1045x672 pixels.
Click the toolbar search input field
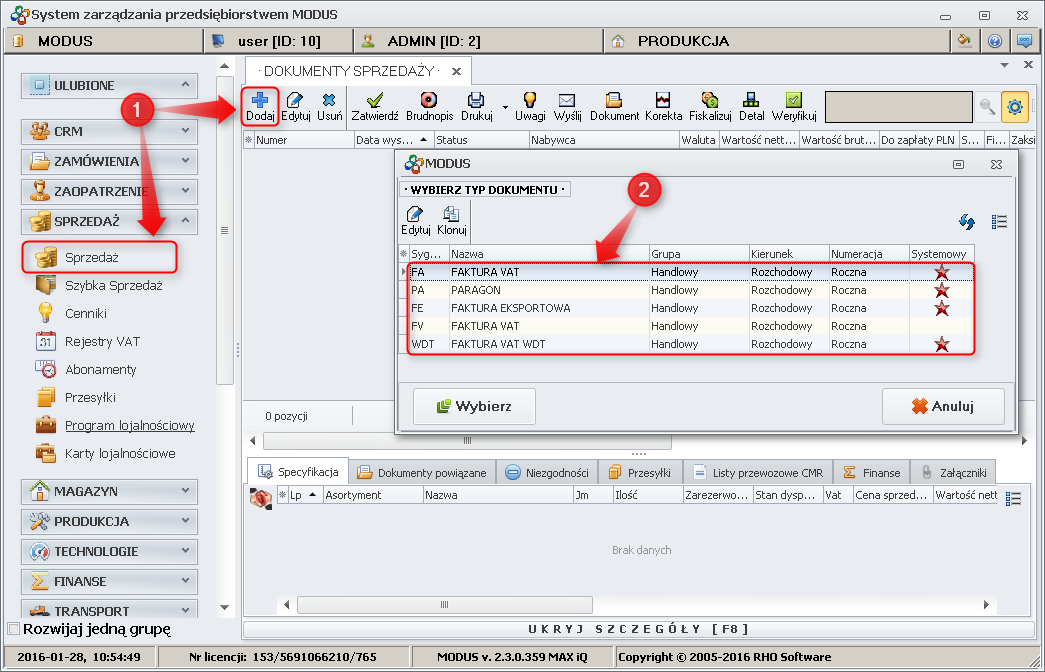(897, 106)
